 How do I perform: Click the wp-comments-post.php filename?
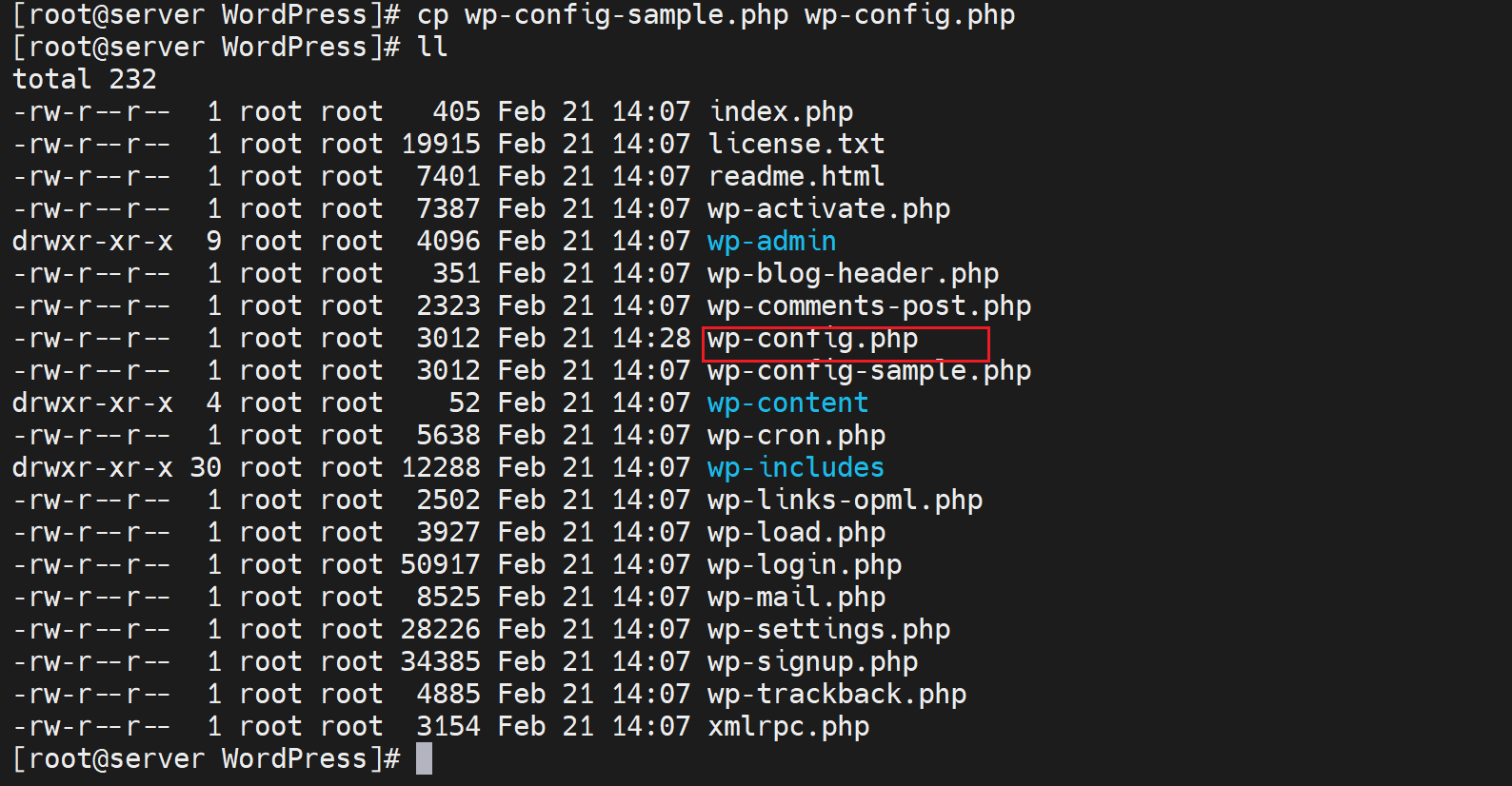click(868, 306)
